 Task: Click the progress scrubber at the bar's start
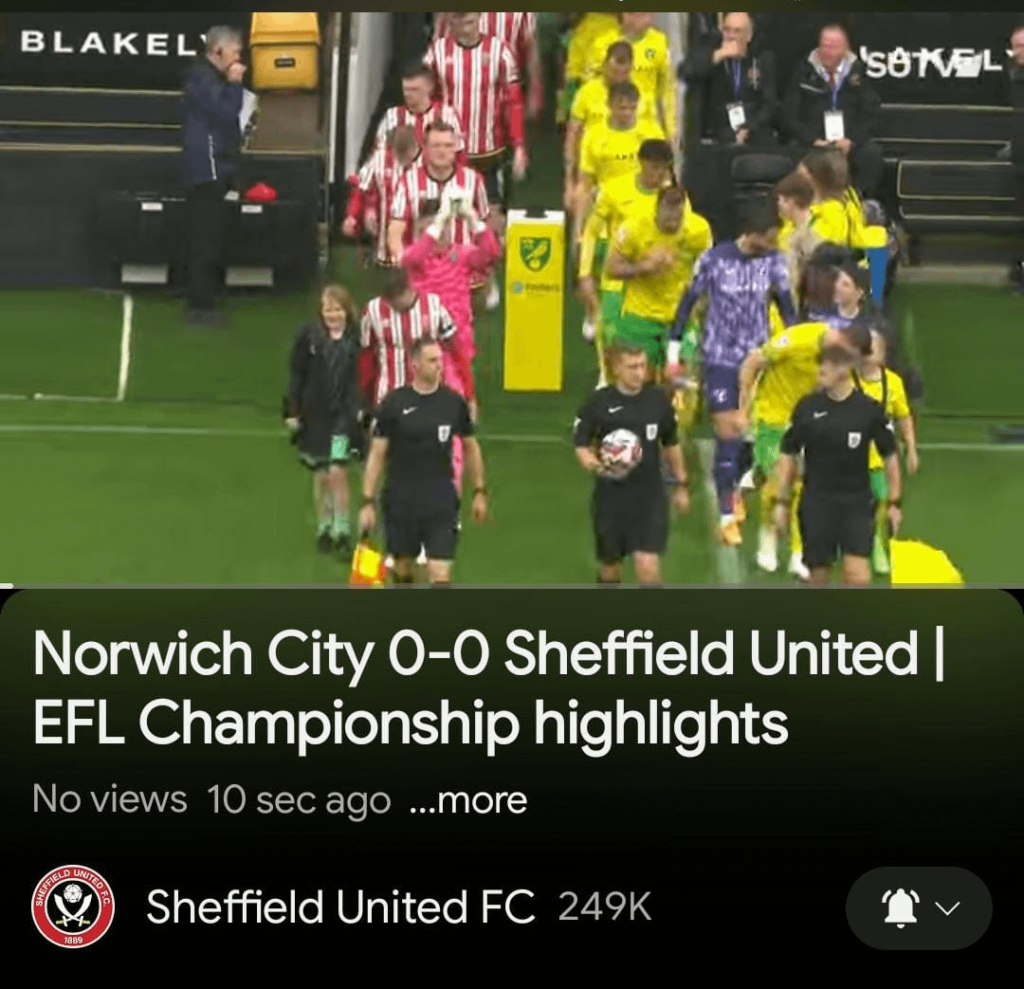(x=5, y=585)
